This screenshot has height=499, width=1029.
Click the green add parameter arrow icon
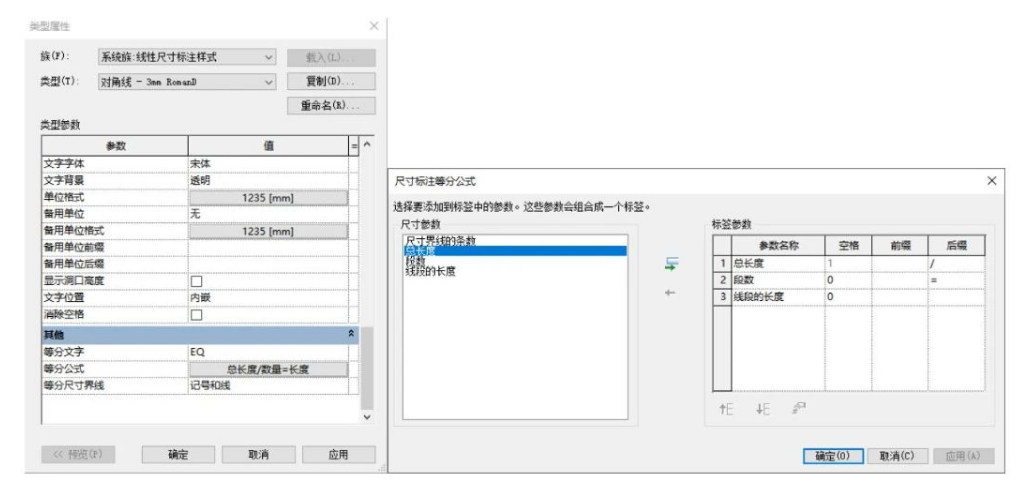671,265
